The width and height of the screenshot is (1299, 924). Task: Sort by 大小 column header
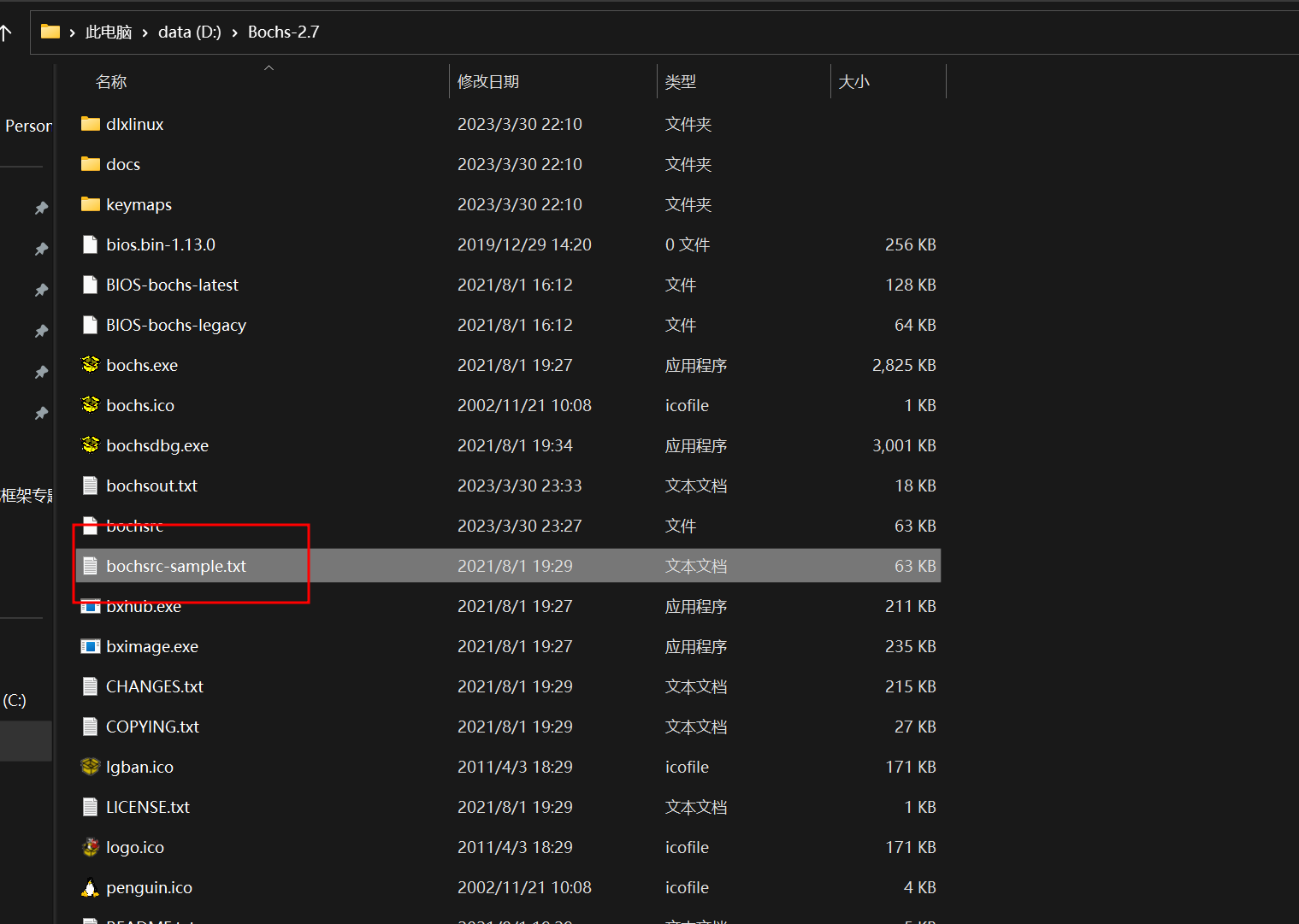point(854,81)
